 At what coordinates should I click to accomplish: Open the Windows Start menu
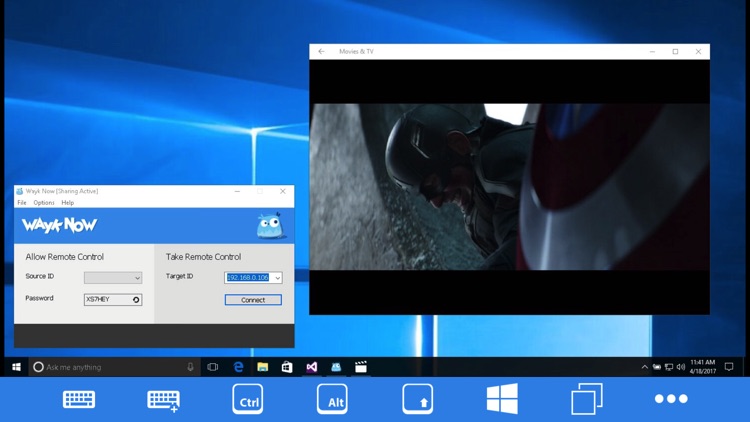coord(16,367)
